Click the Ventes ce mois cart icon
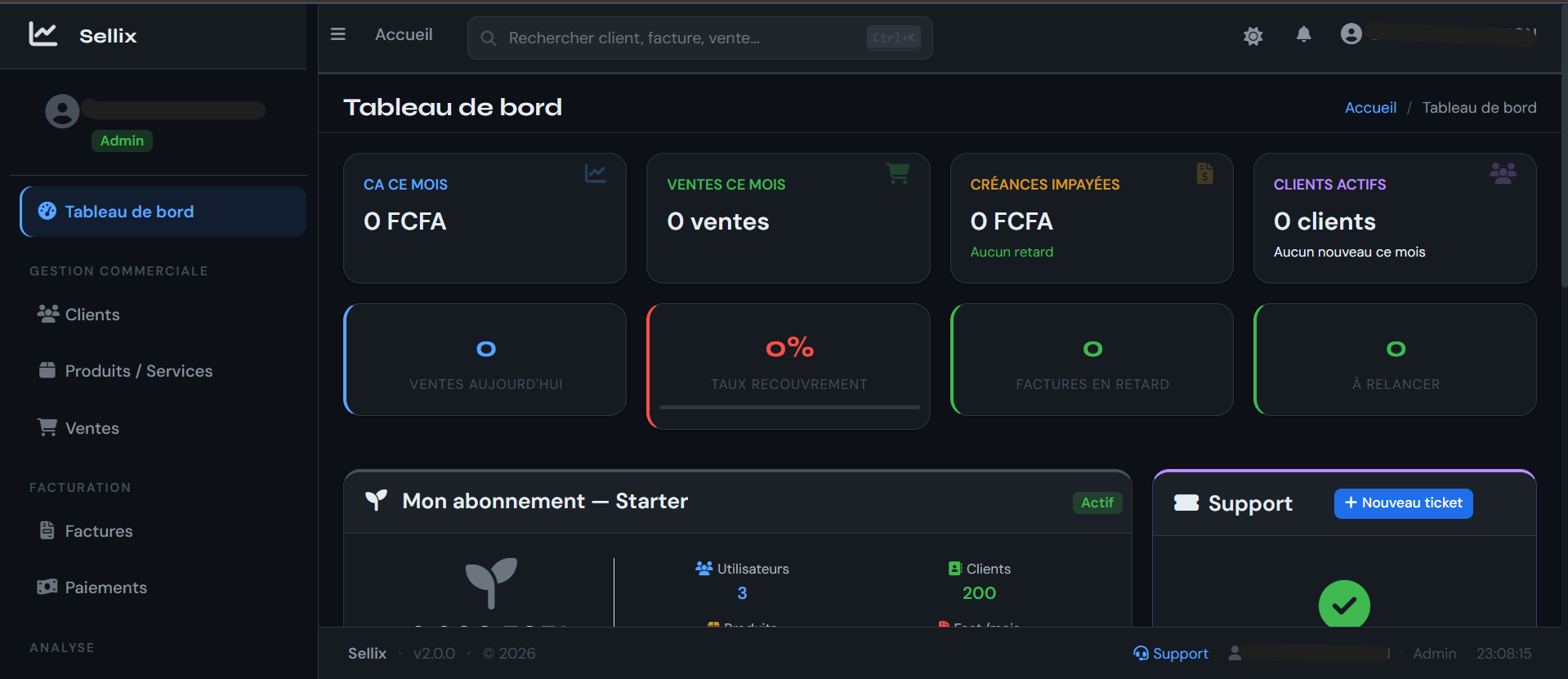The height and width of the screenshot is (679, 1568). (898, 172)
